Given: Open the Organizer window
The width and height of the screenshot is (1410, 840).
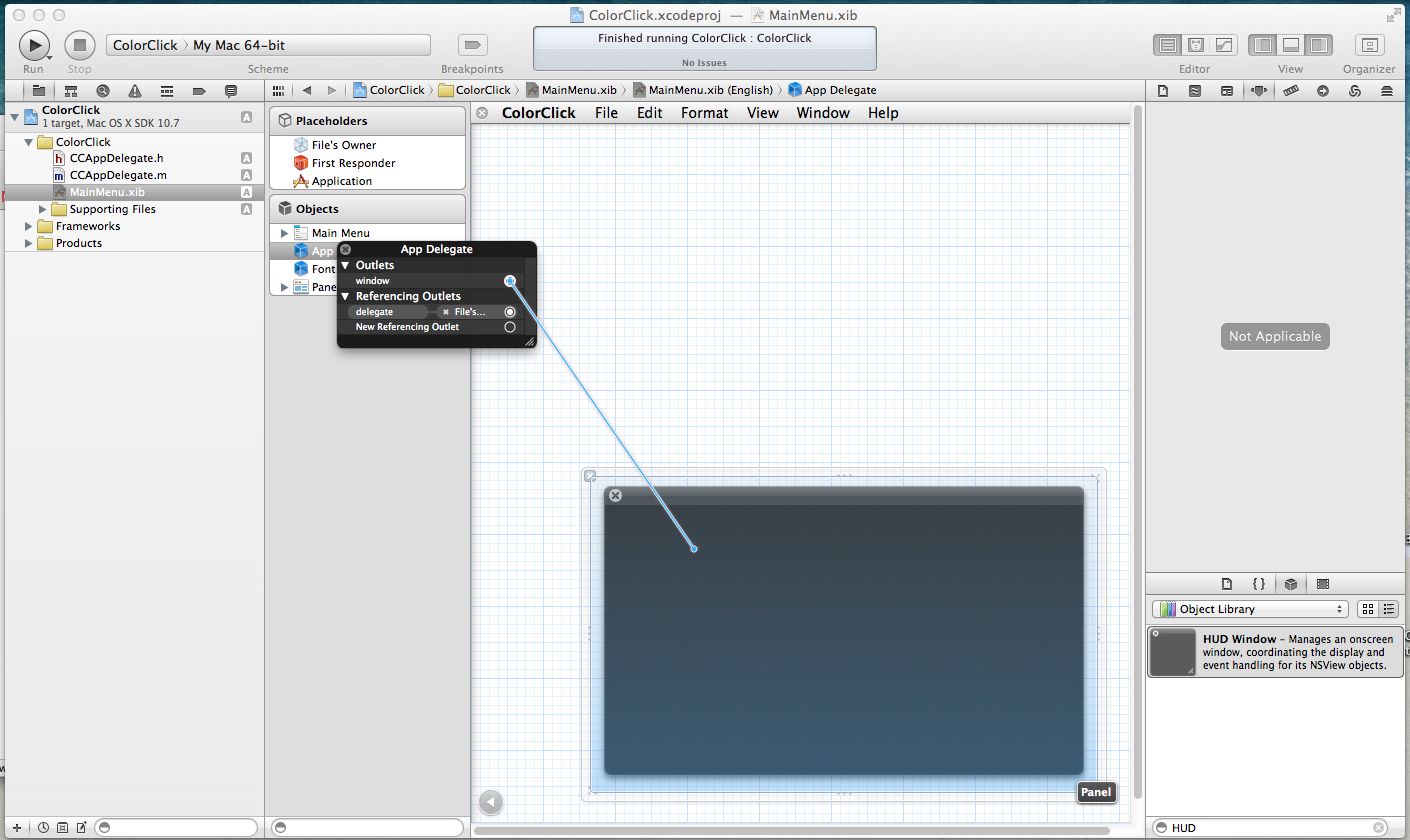Looking at the screenshot, I should pos(1369,45).
